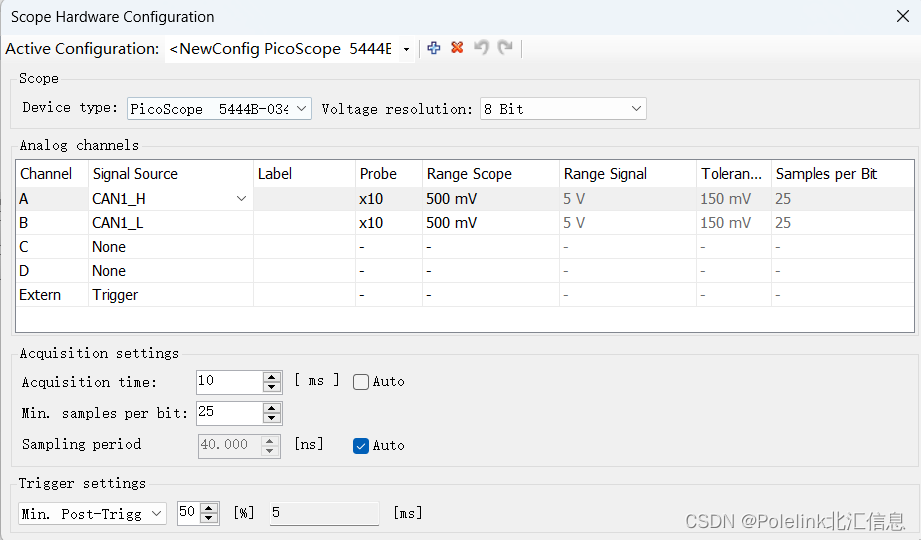The image size is (921, 540).
Task: Click the x10 probe cell for channel B
Action: [389, 223]
